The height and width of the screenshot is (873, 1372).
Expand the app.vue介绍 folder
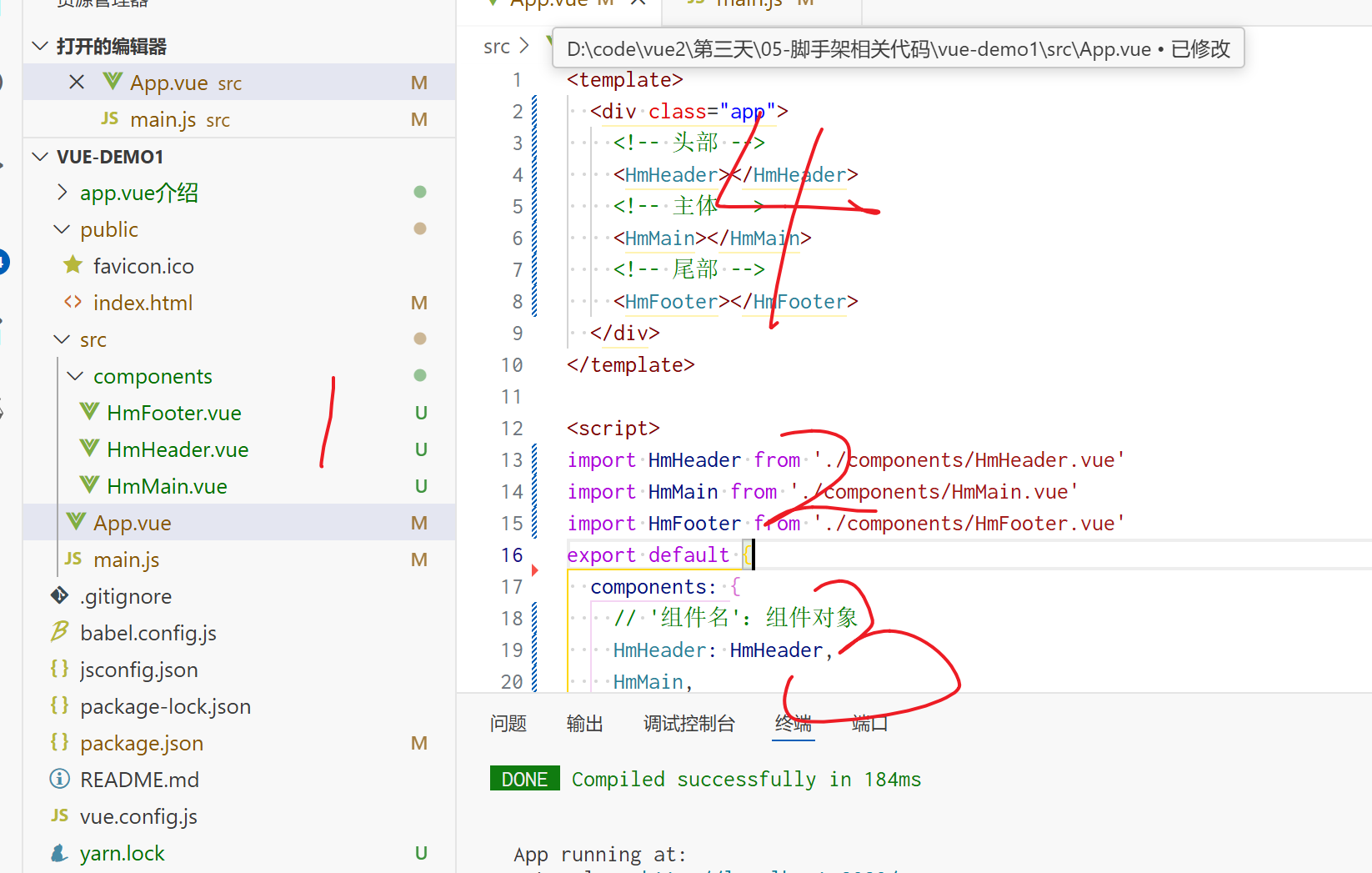62,193
